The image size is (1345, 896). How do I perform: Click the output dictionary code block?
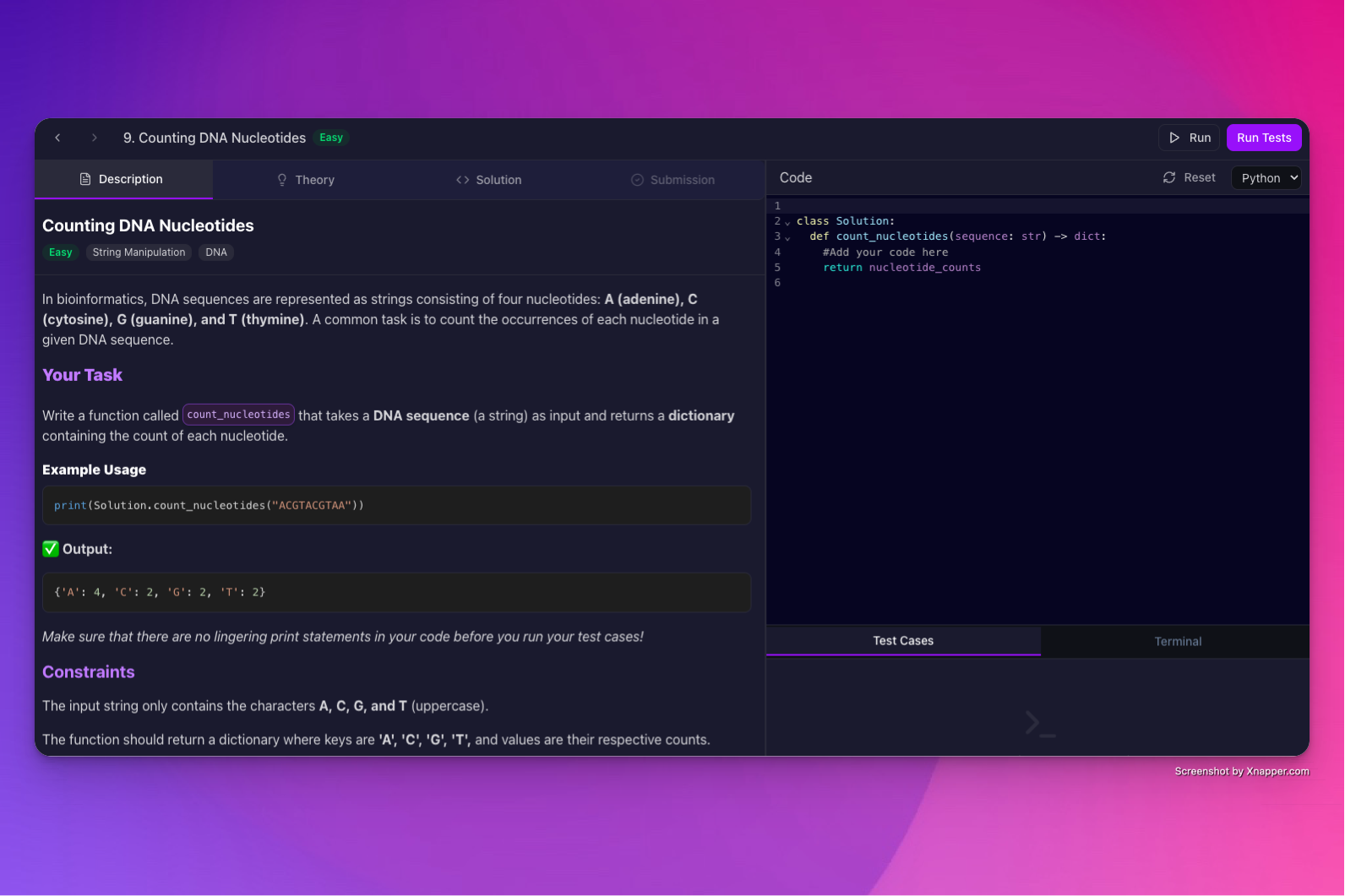tap(396, 592)
